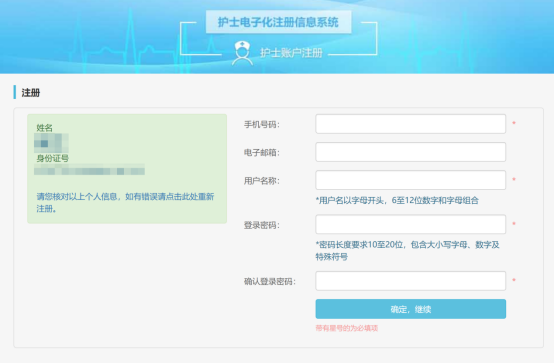Click the re-register link text 请您核对以上个人信息
Viewport: 554px width, 364px height.
(125, 202)
